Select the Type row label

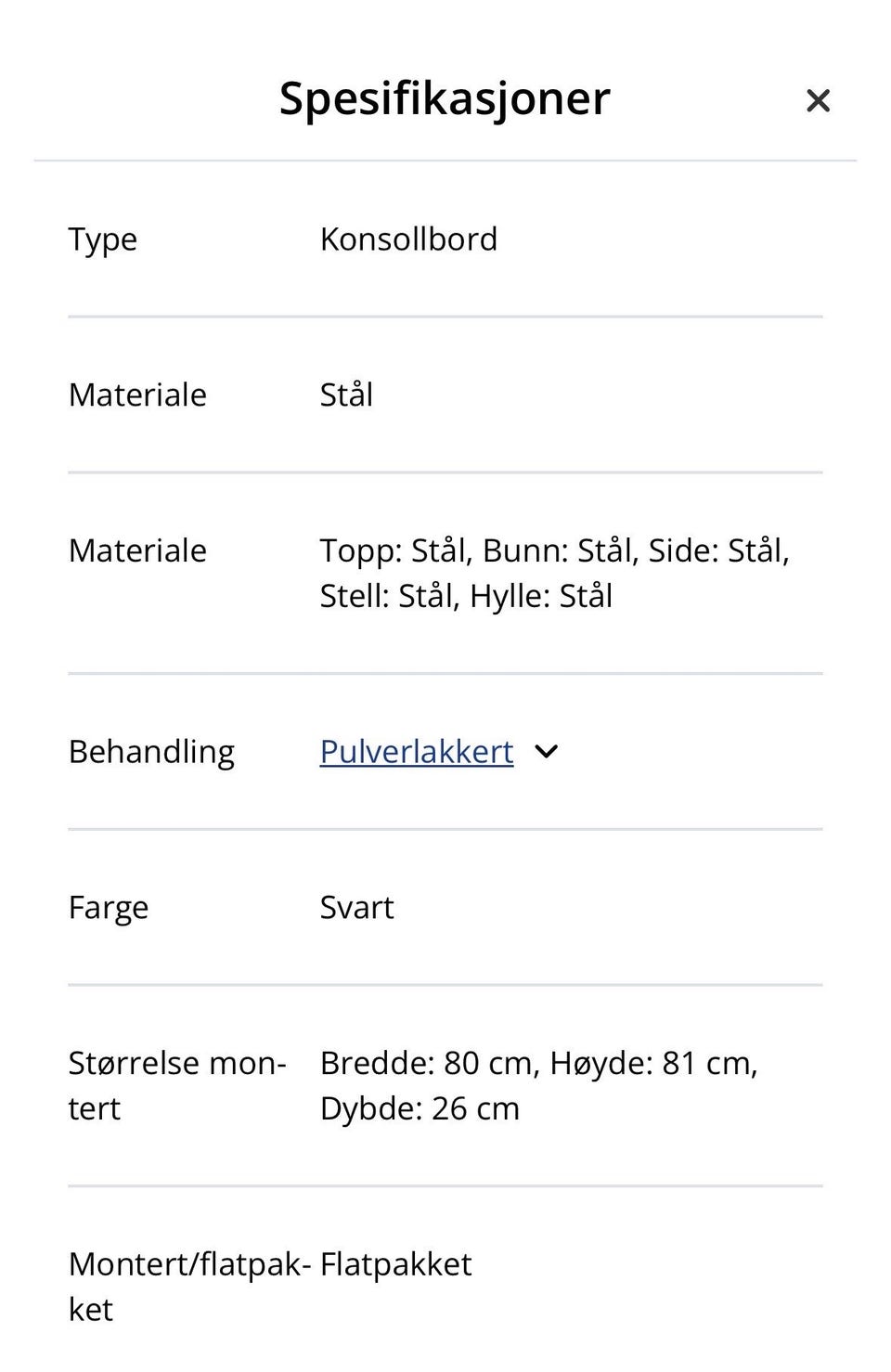pyautogui.click(x=102, y=239)
